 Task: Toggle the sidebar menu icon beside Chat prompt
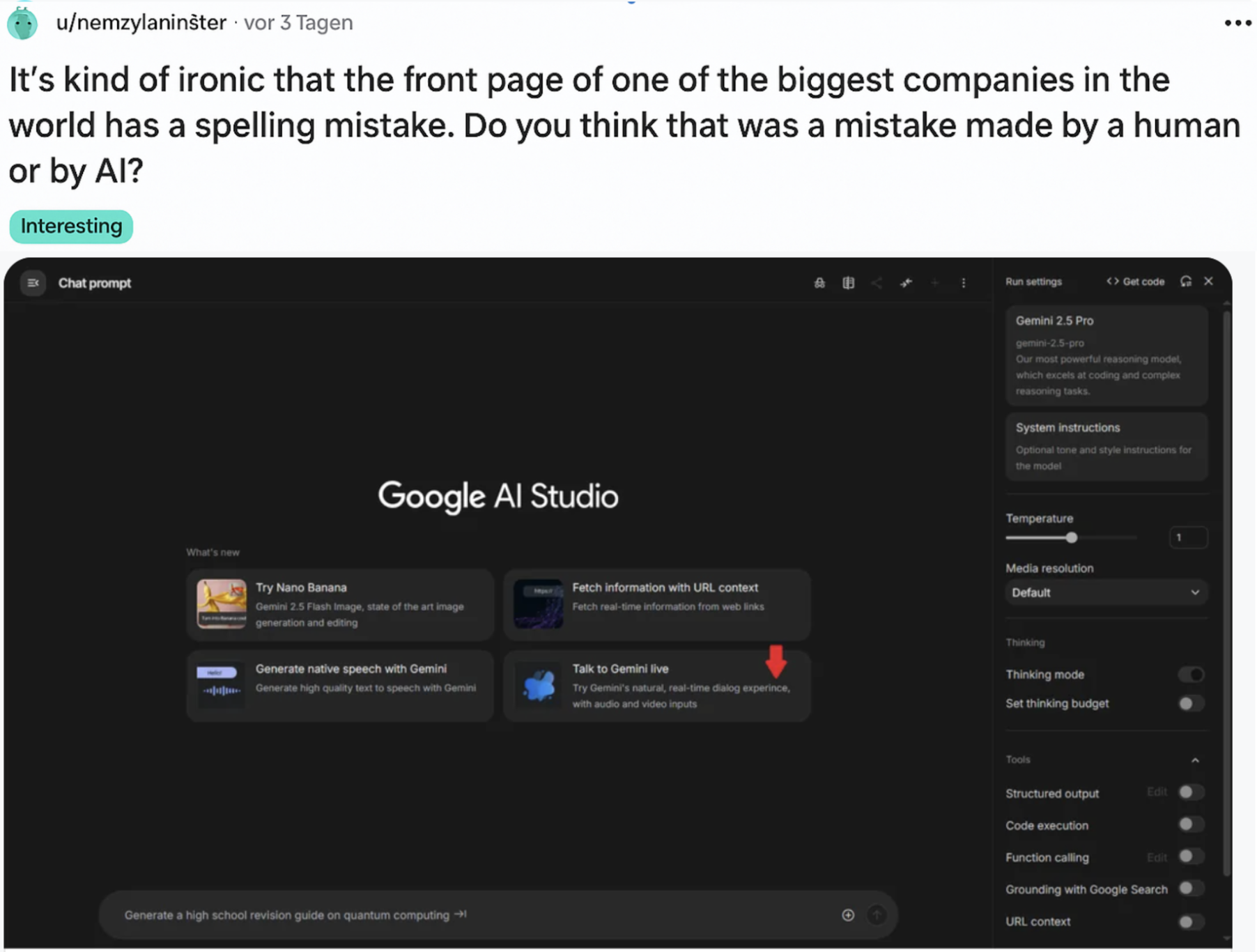pos(33,283)
